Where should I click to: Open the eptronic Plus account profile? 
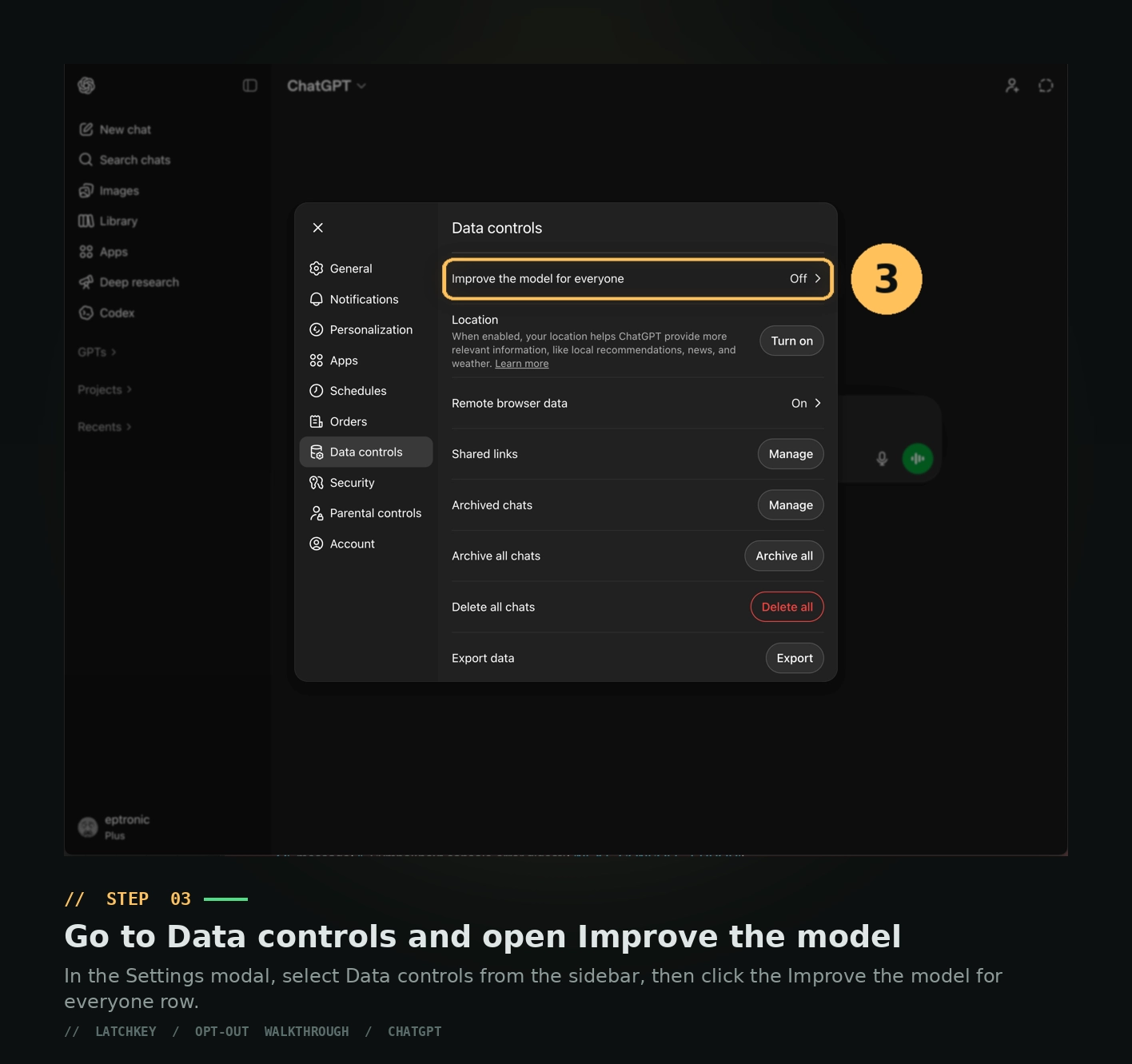(x=114, y=827)
